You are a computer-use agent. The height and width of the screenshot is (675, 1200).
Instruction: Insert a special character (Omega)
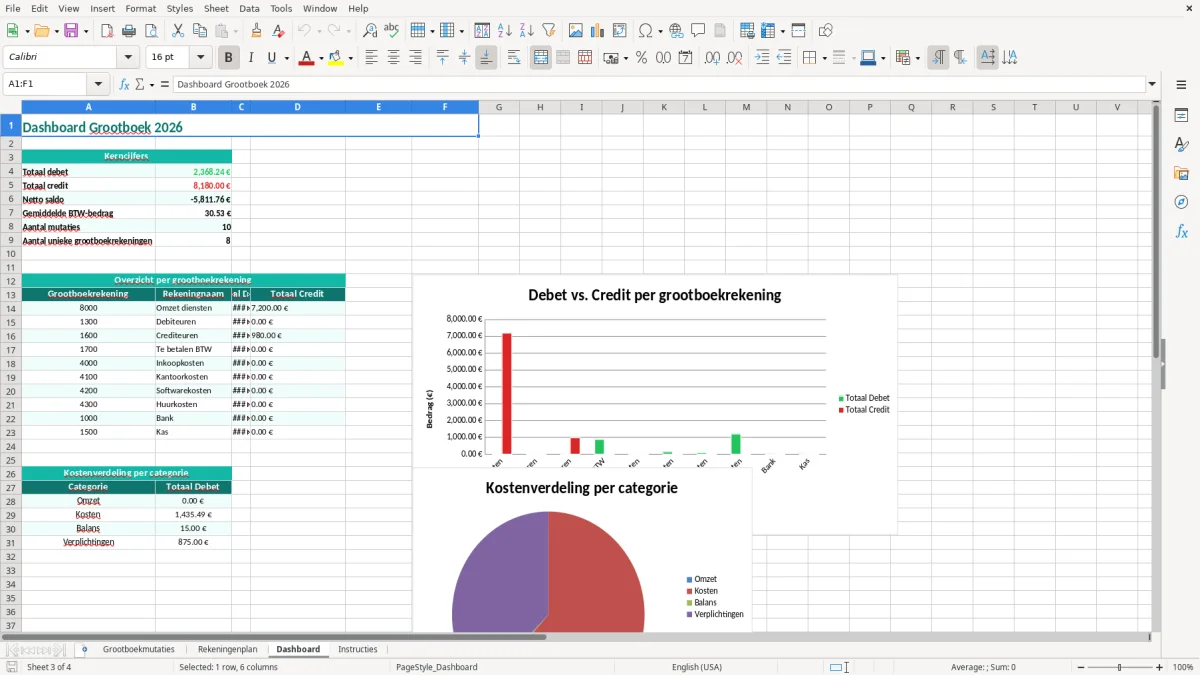click(645, 31)
